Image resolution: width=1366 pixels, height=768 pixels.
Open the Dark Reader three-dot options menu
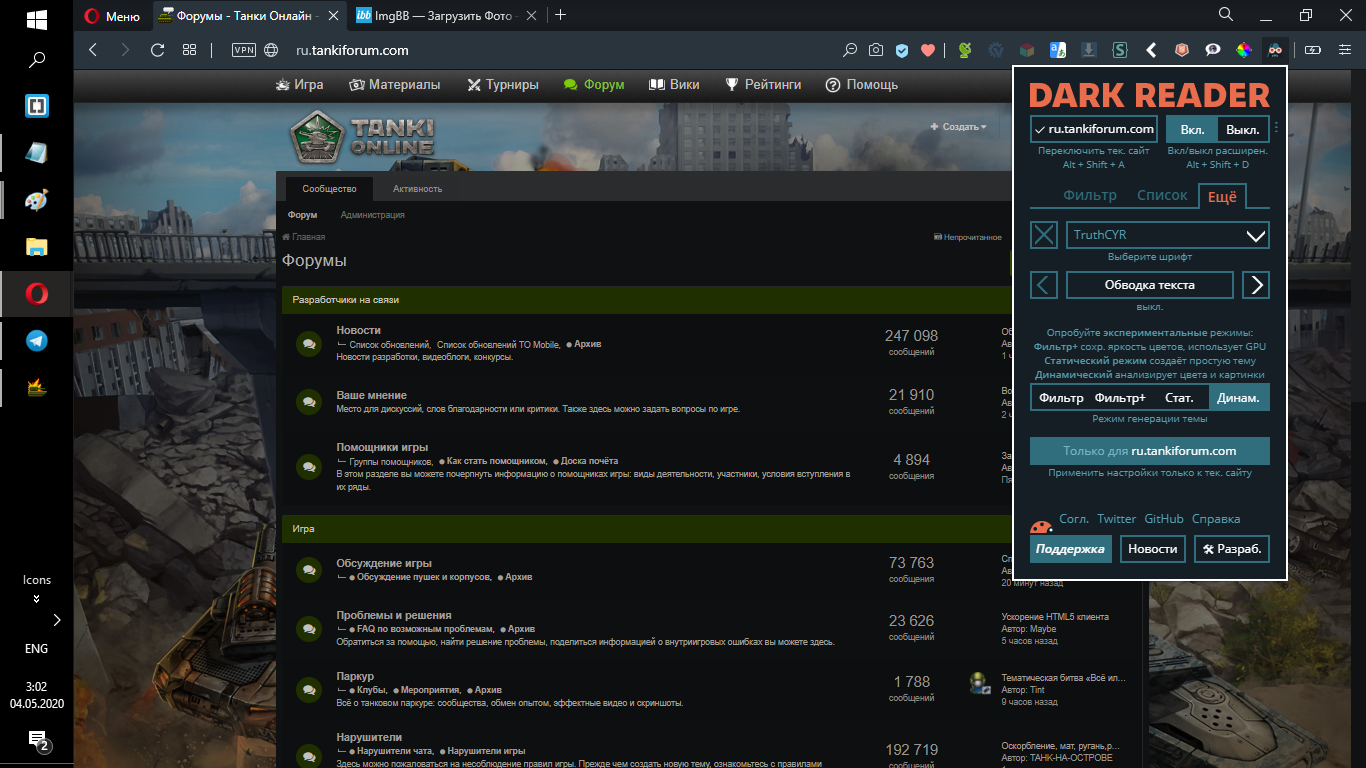coord(1277,128)
